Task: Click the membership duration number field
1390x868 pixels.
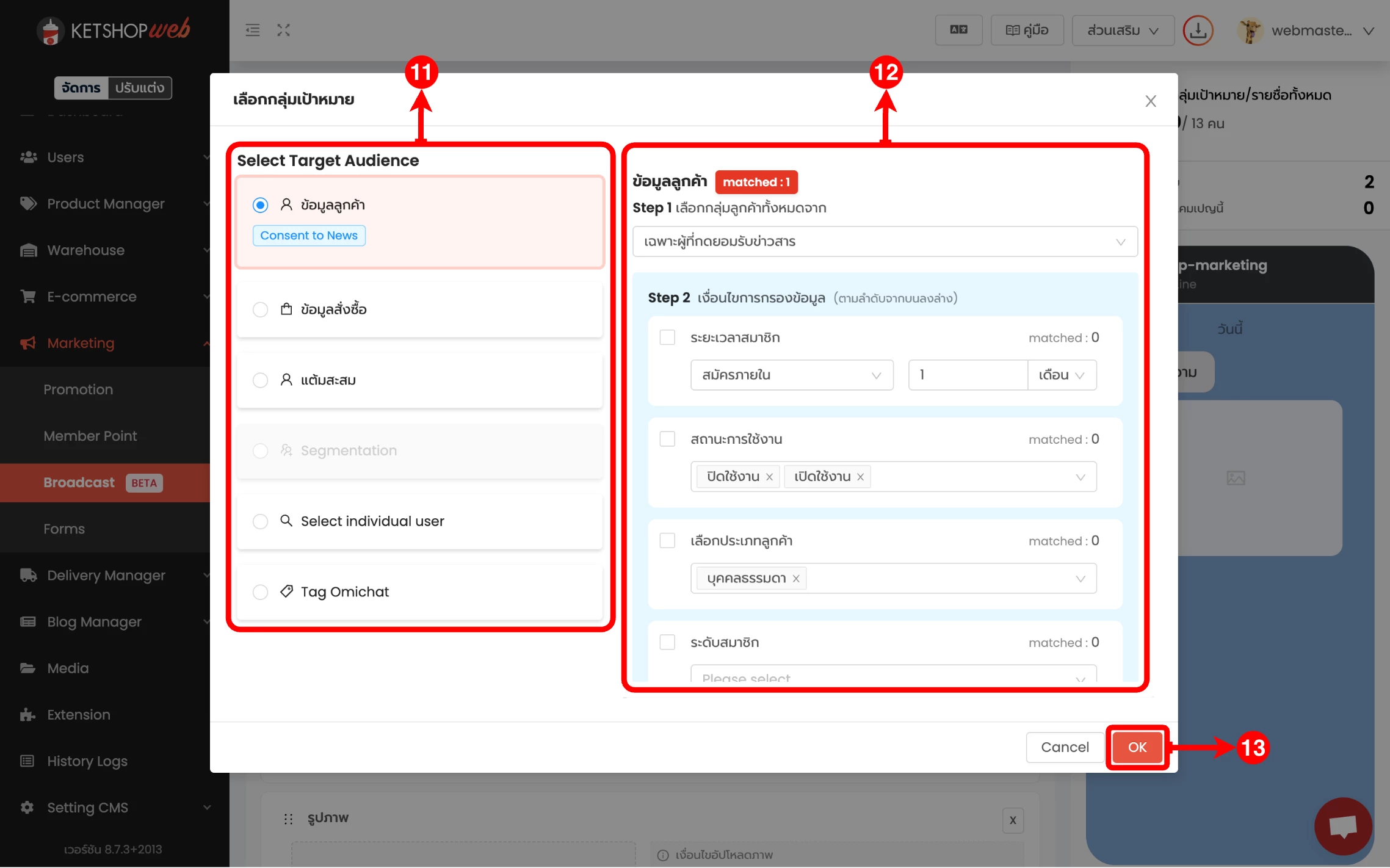Action: (967, 375)
